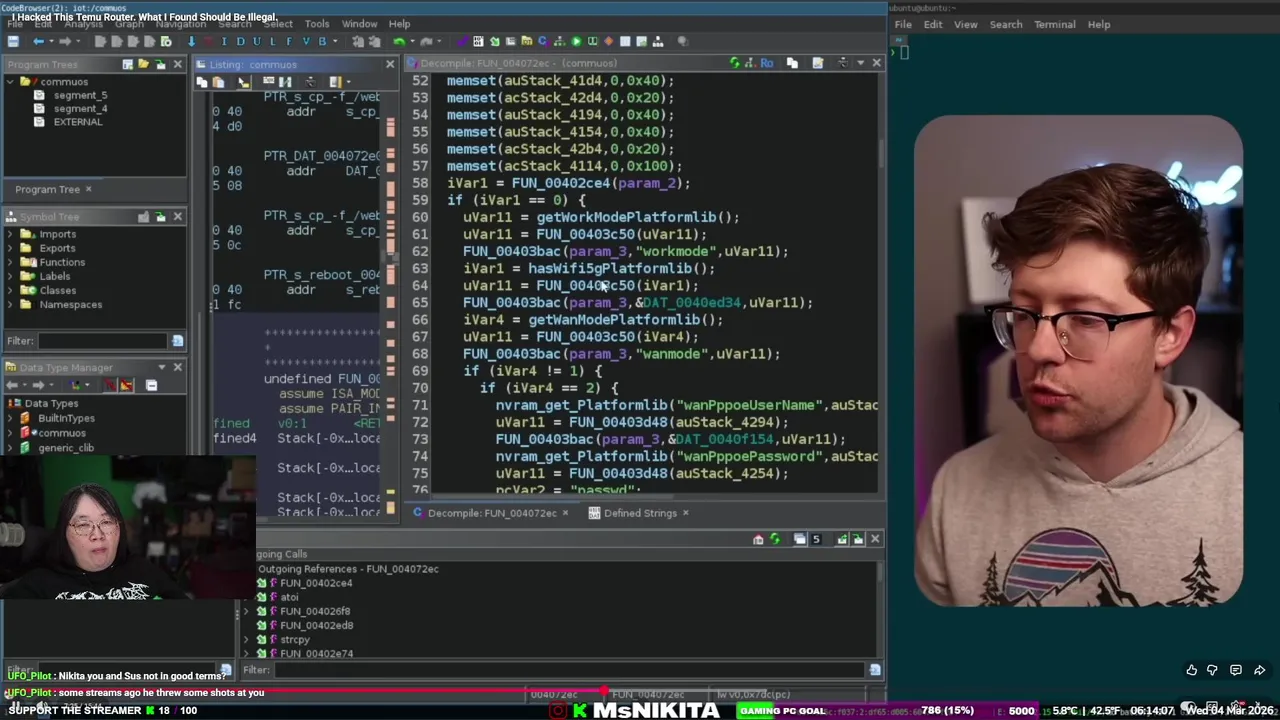Screen dimensions: 1280x720
Task: Click the back navigation arrow in toolbar
Action: [38, 41]
